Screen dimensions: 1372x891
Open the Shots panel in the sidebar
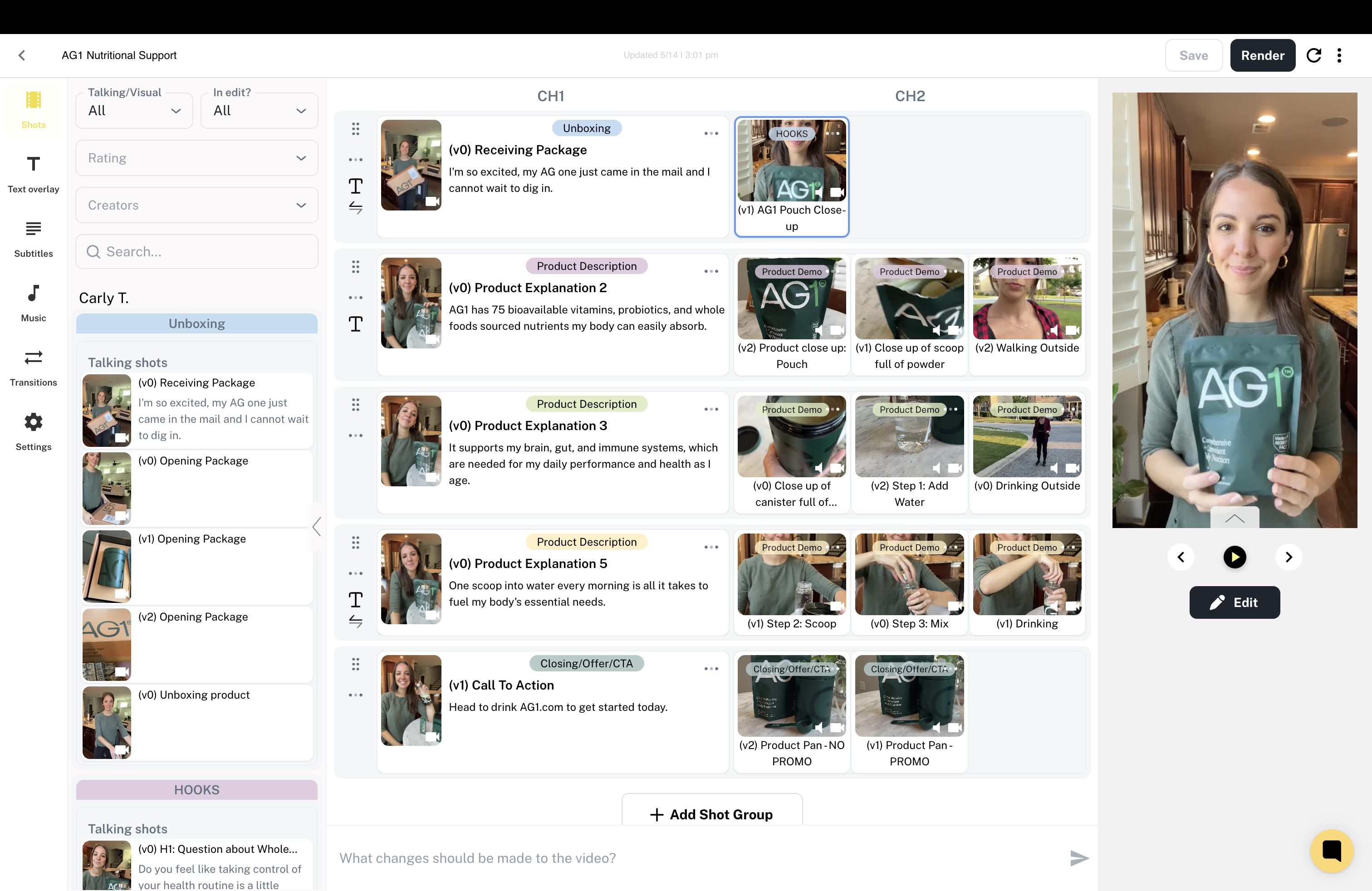tap(34, 109)
